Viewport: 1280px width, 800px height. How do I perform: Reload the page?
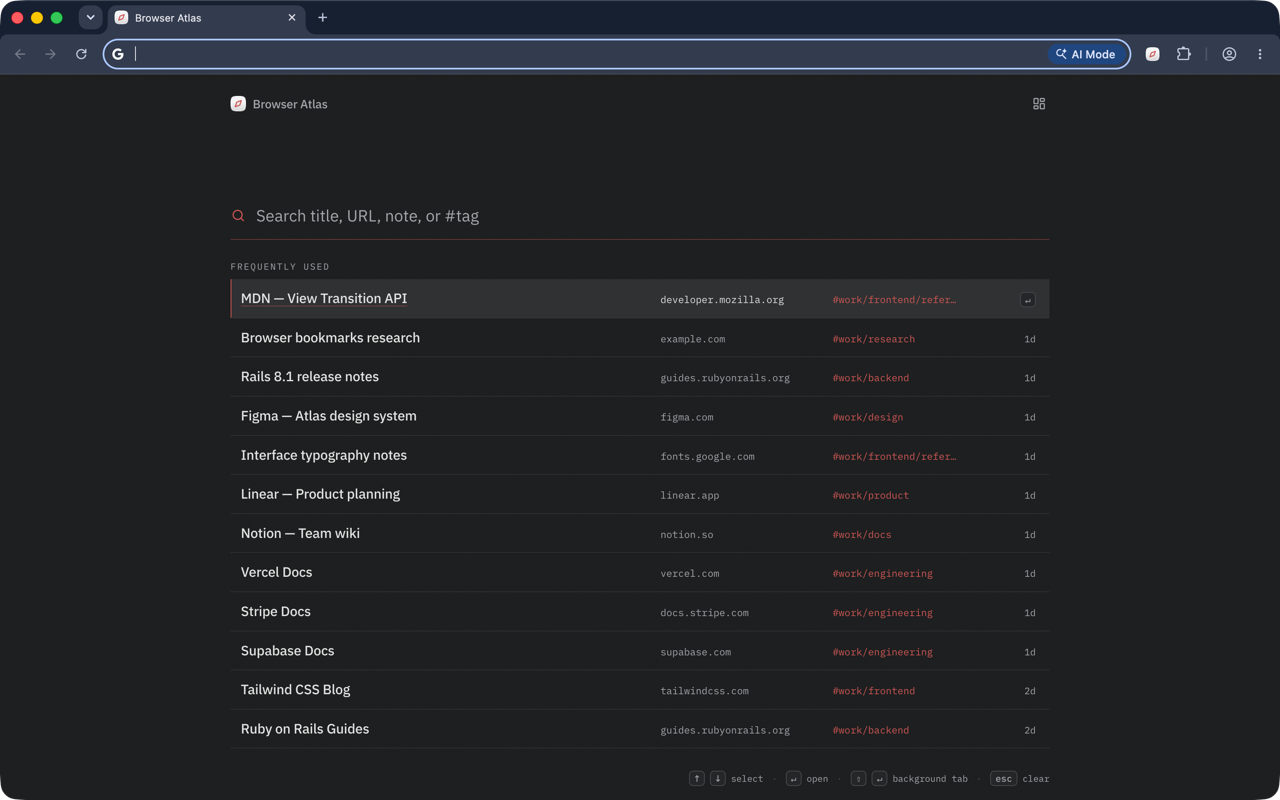click(x=81, y=54)
